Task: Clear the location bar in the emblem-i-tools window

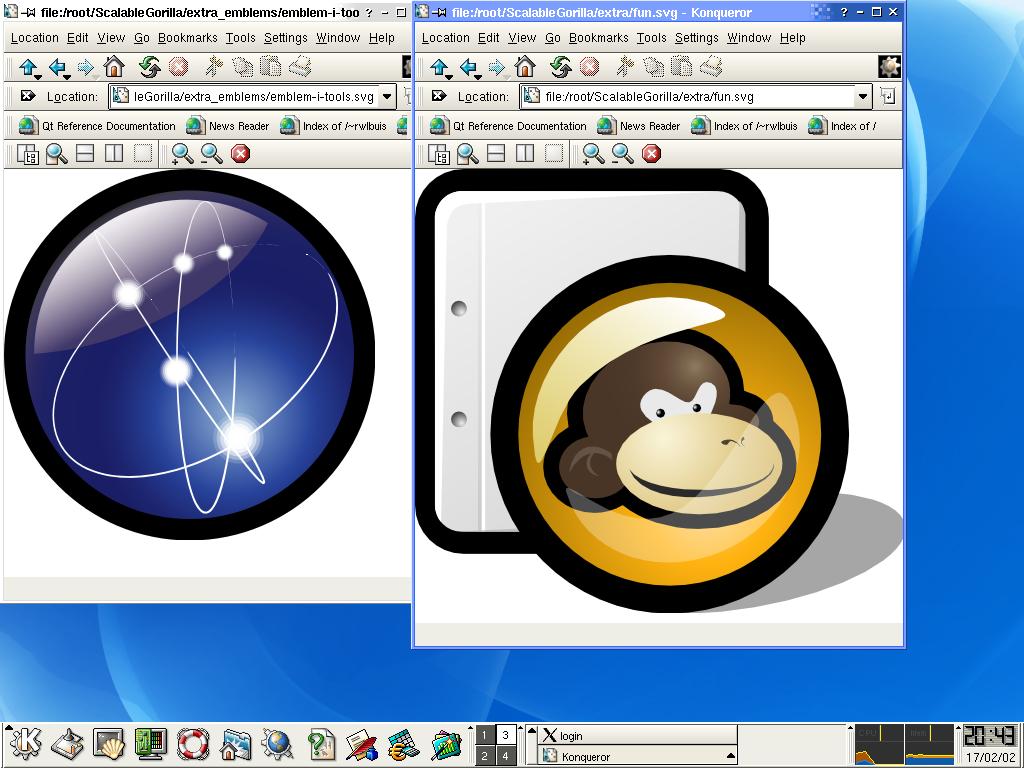Action: pyautogui.click(x=27, y=96)
